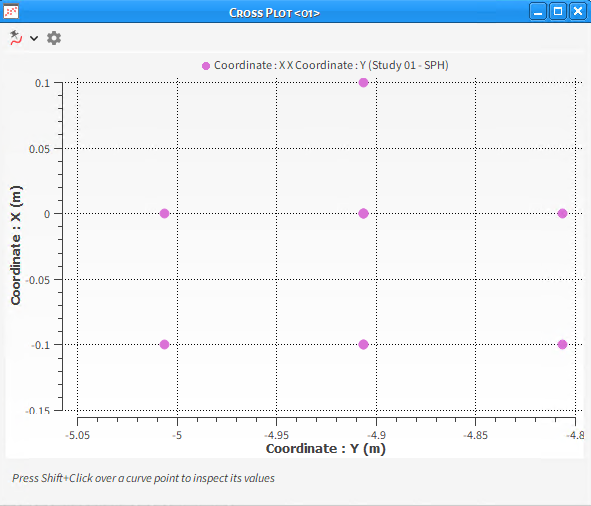Click the '-4.85' horizontal axis label
This screenshot has height=506, width=591.
[x=475, y=435]
